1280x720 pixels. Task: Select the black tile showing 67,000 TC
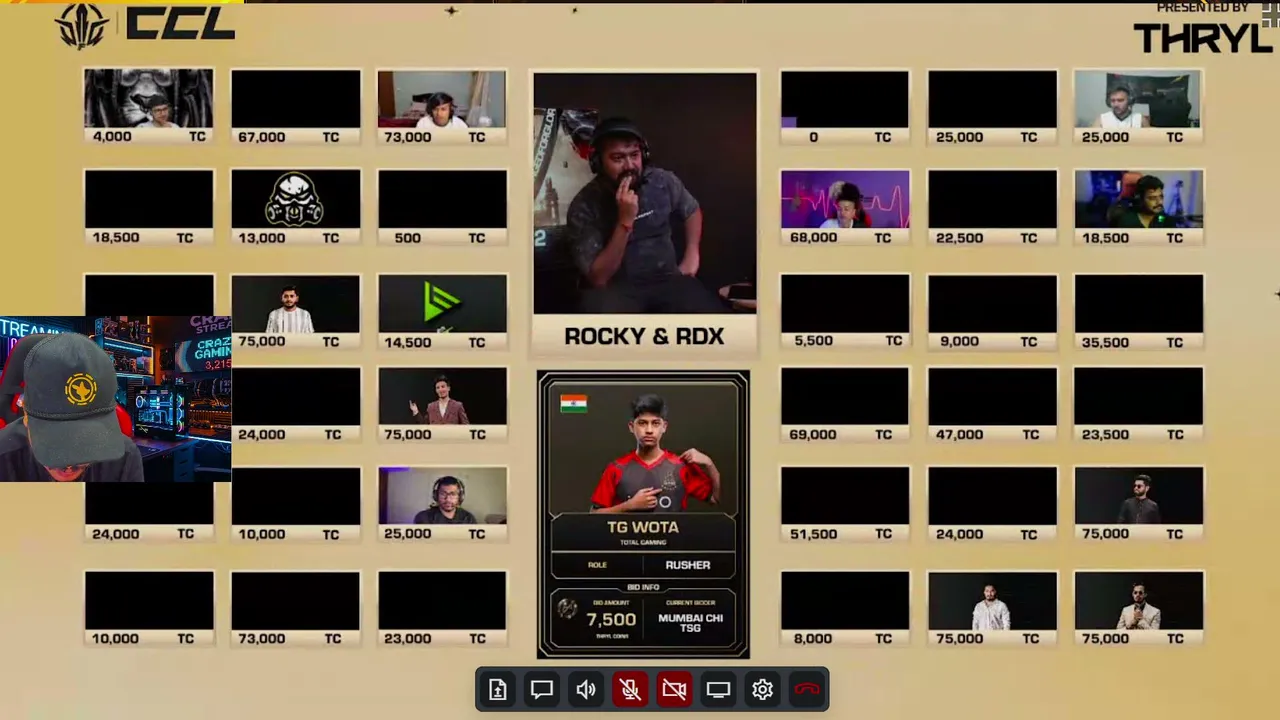coord(295,107)
